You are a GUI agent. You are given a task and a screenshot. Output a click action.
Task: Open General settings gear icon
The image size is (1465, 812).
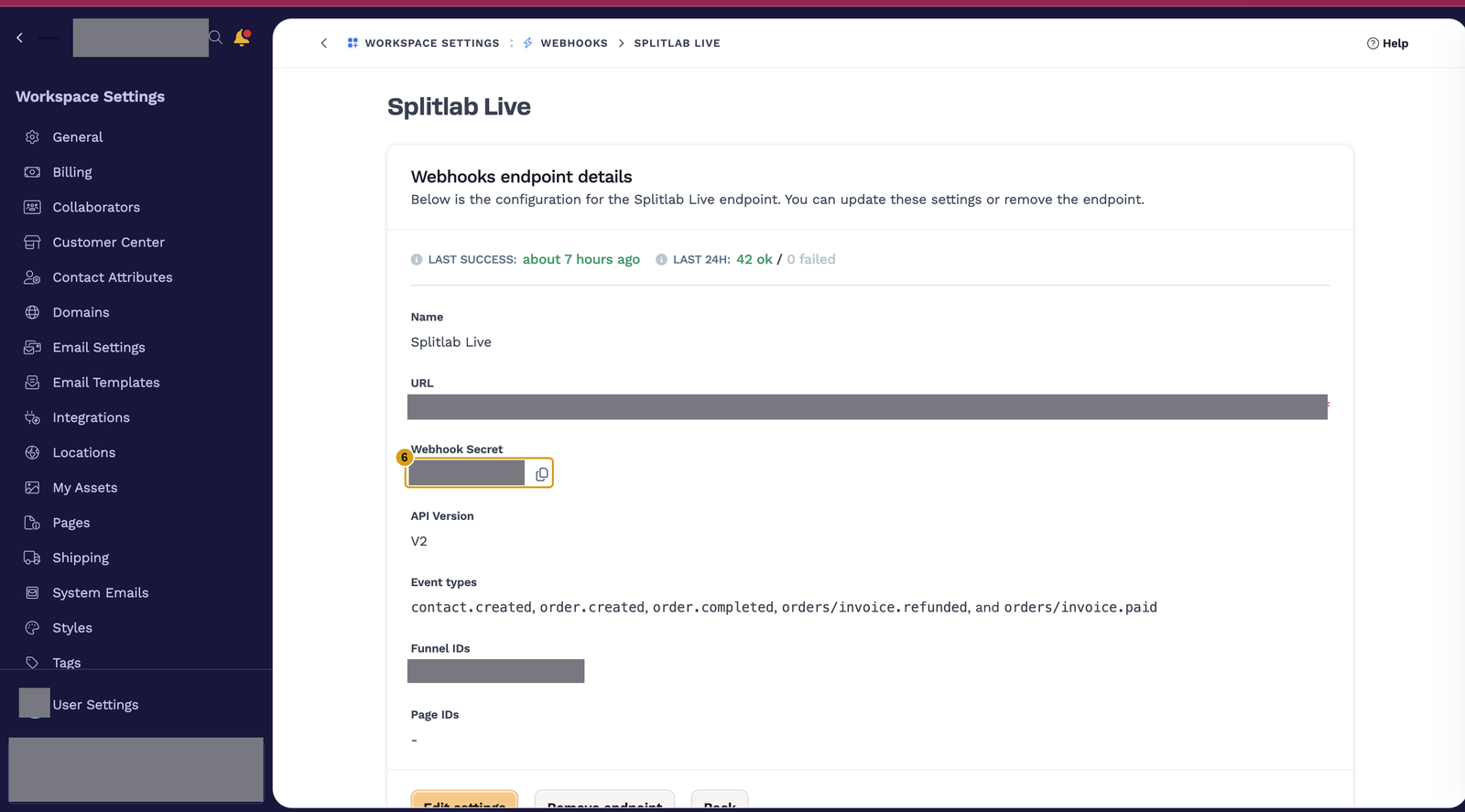coord(32,137)
